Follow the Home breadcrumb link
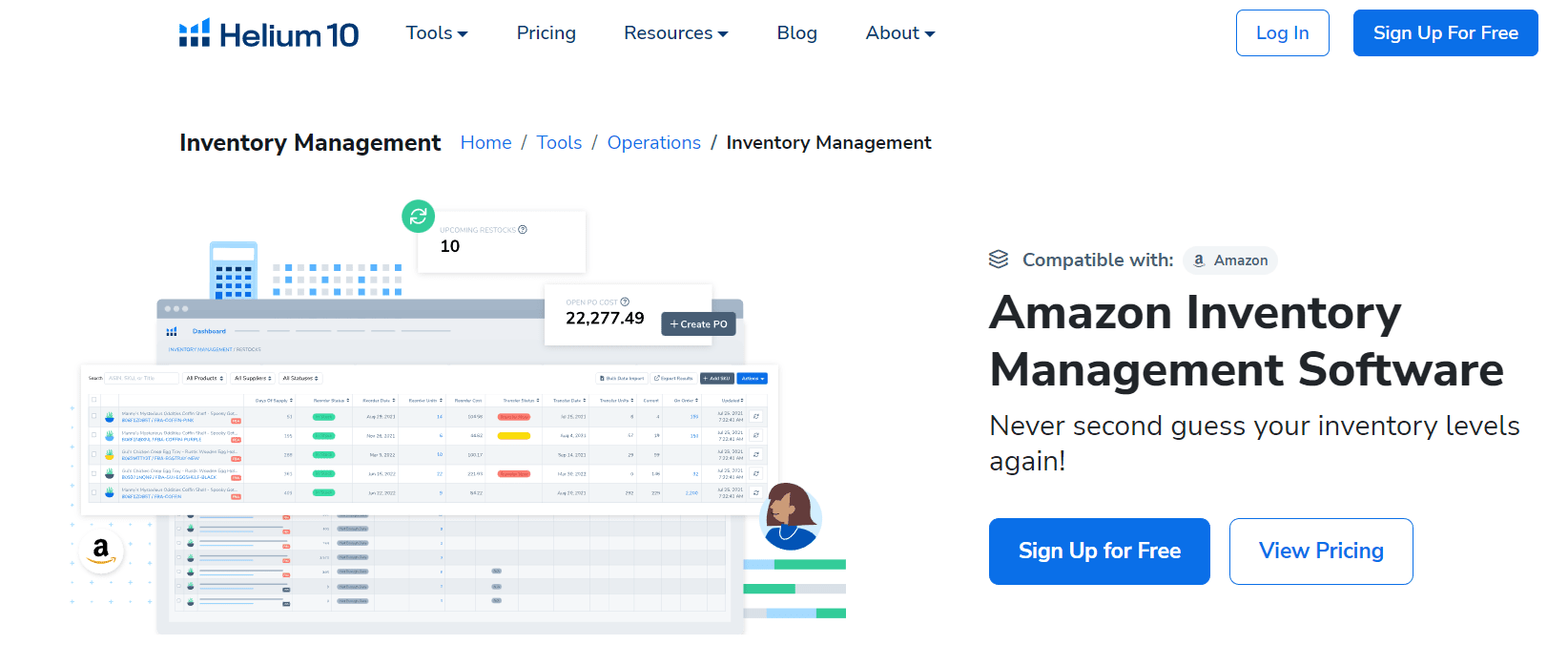The height and width of the screenshot is (666, 1568). 486,142
